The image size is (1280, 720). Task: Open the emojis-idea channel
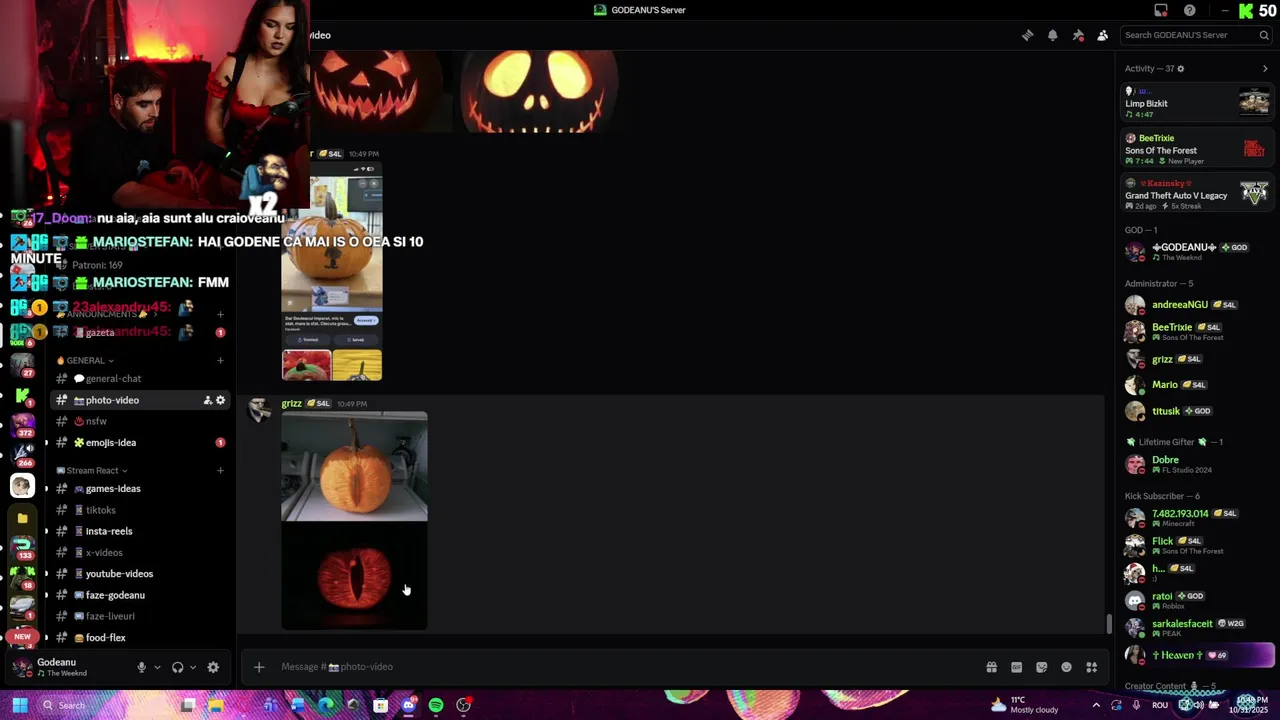point(140,443)
